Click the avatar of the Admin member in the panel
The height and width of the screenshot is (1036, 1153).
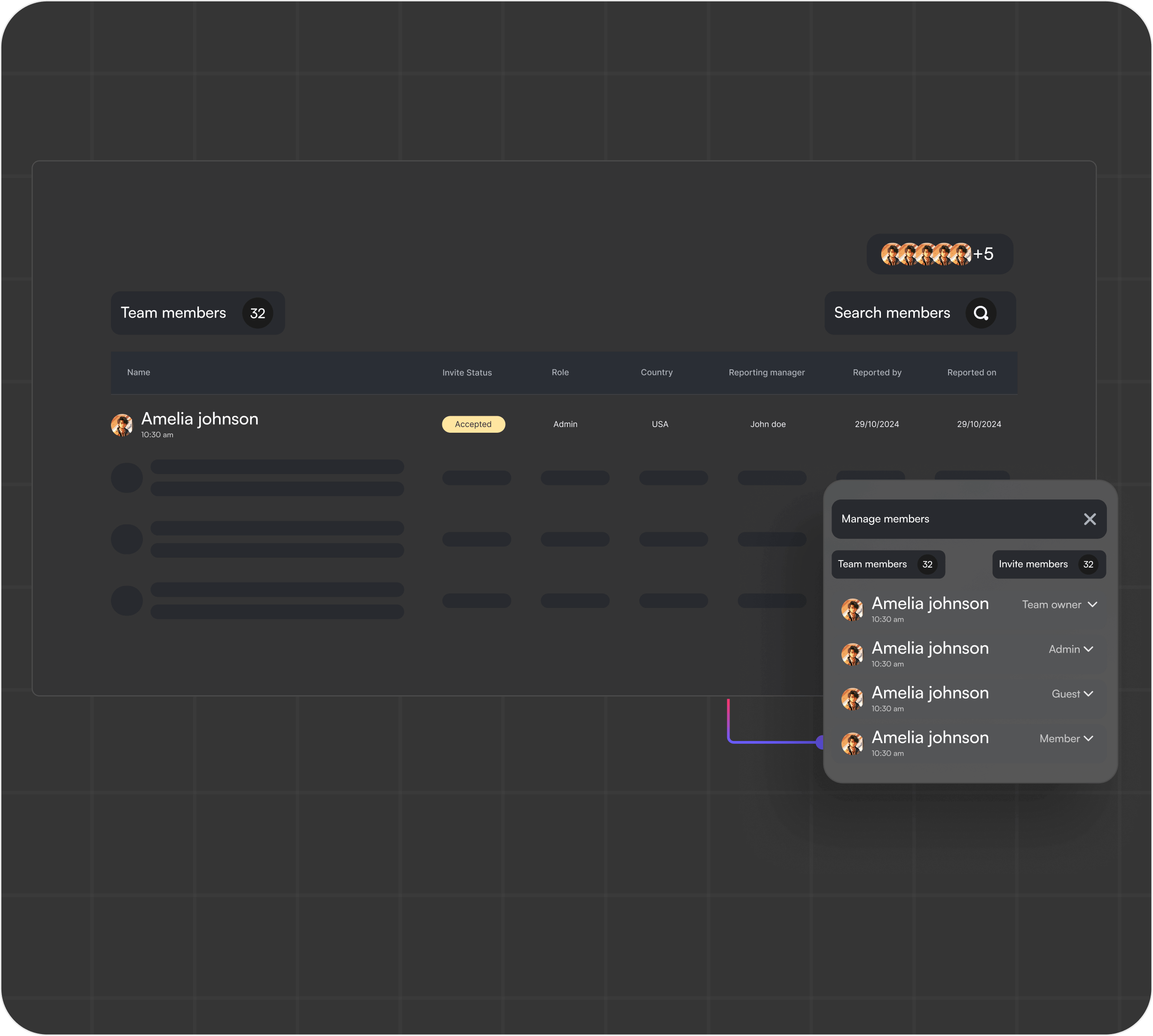(852, 654)
